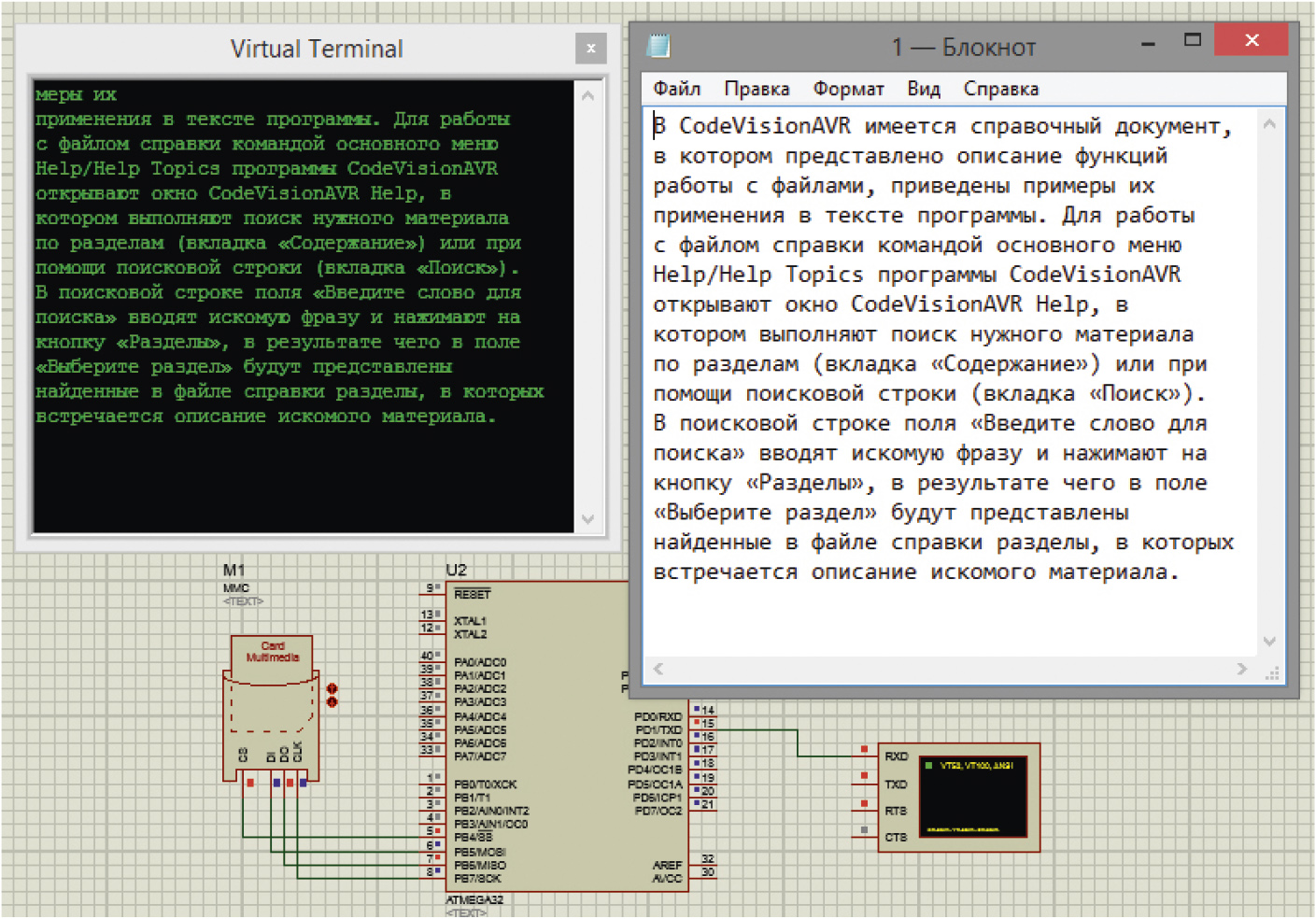Image resolution: width=1316 pixels, height=919 pixels.
Task: Click the AVCC pin label on U2
Action: [x=667, y=878]
